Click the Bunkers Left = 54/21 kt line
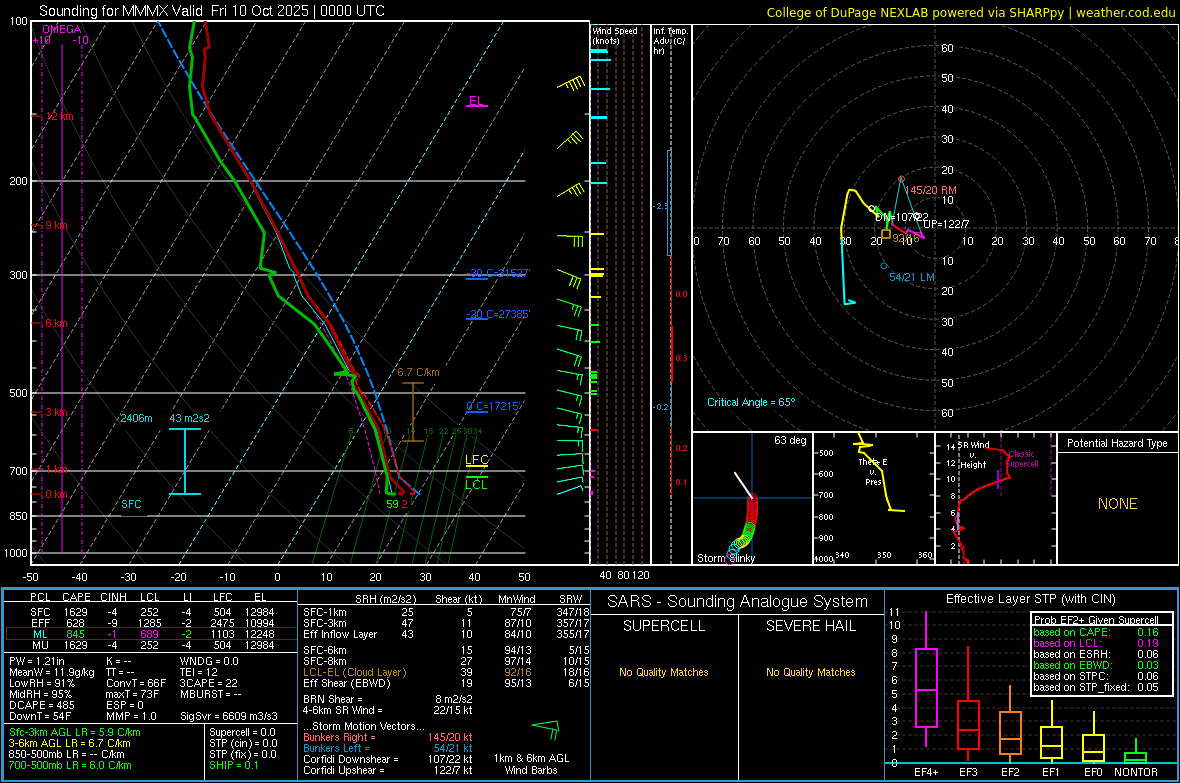Image resolution: width=1180 pixels, height=783 pixels. (x=388, y=748)
